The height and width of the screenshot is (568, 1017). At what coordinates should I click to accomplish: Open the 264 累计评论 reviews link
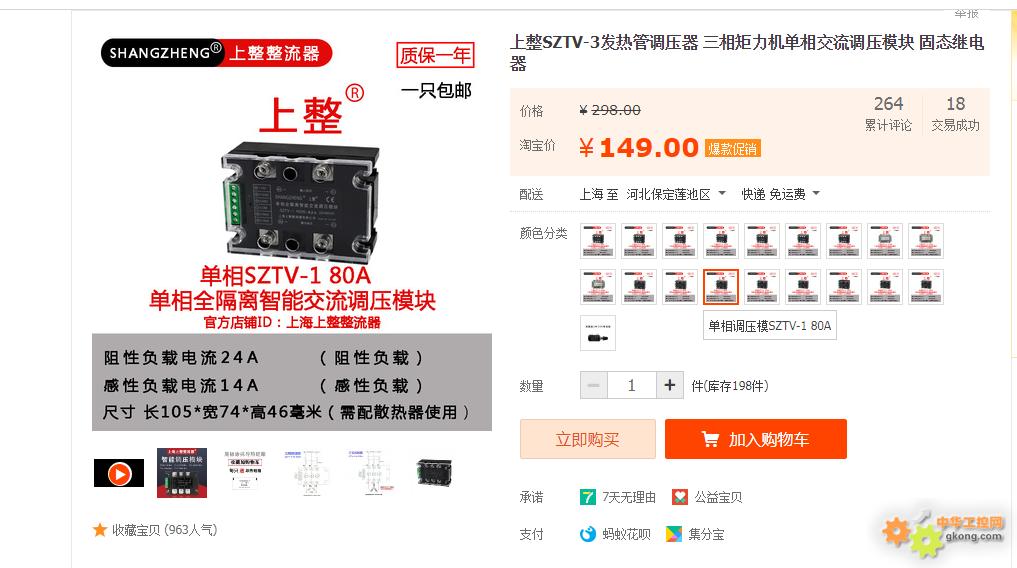[888, 113]
